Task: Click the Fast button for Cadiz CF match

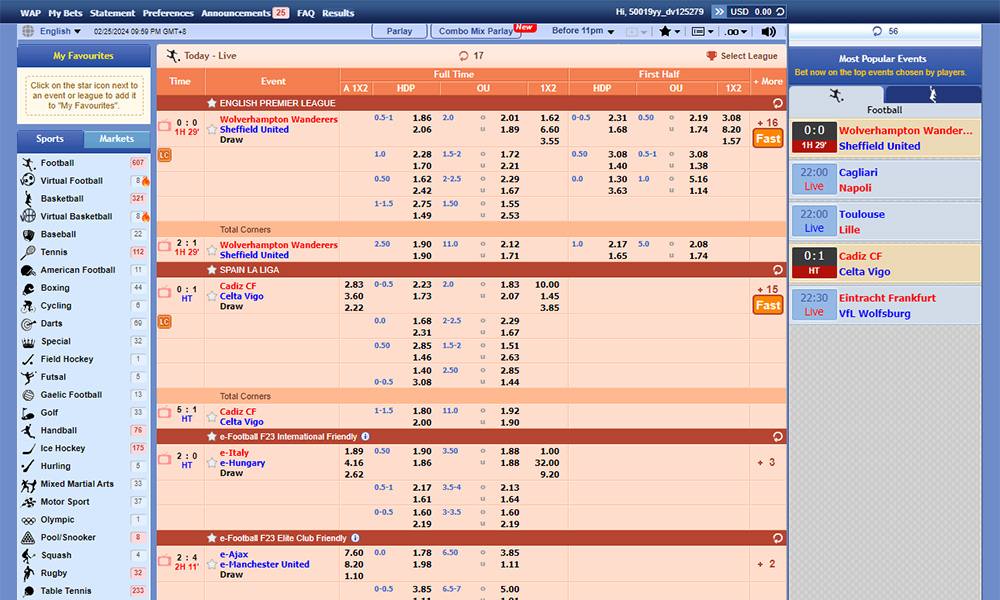Action: click(x=768, y=305)
